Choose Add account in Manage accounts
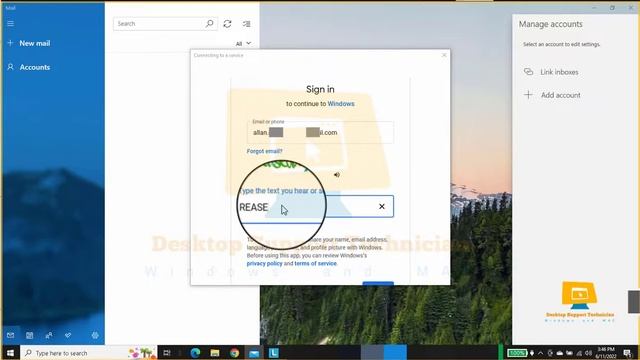Screen dimensions: 640x360 coord(552,95)
